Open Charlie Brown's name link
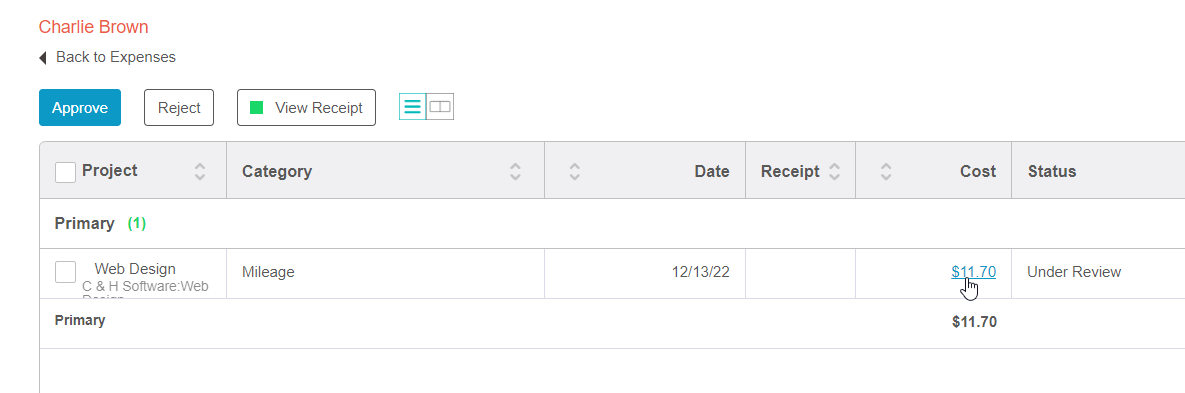The image size is (1185, 393). click(94, 27)
